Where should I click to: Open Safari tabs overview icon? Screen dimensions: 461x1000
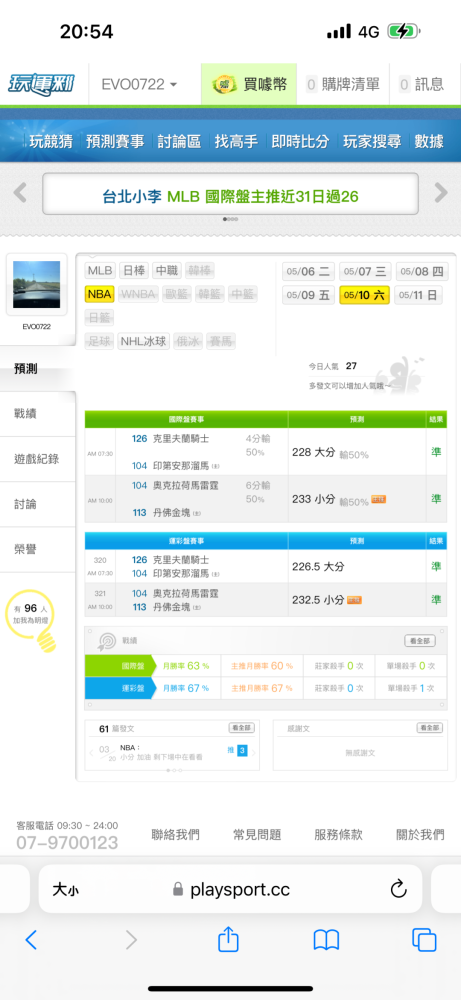tap(424, 939)
